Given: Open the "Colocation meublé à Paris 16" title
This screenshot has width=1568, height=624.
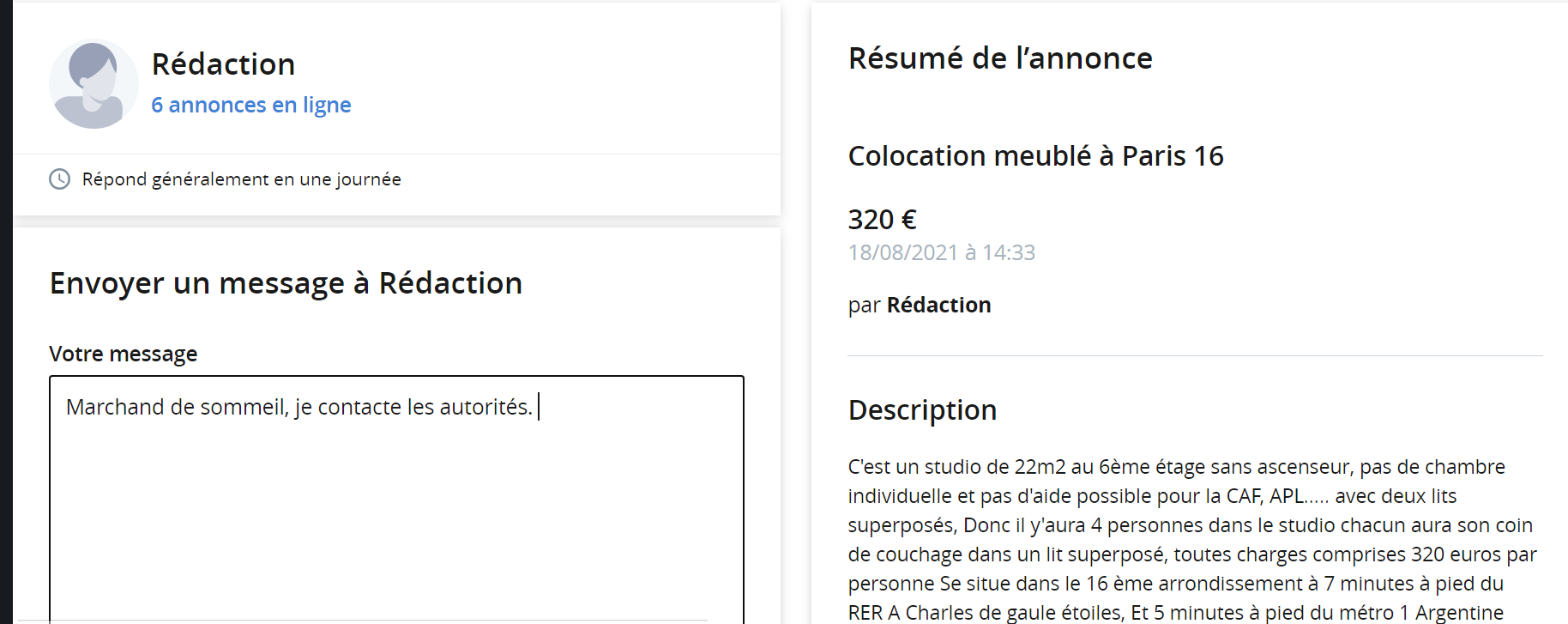Looking at the screenshot, I should pos(1035,156).
